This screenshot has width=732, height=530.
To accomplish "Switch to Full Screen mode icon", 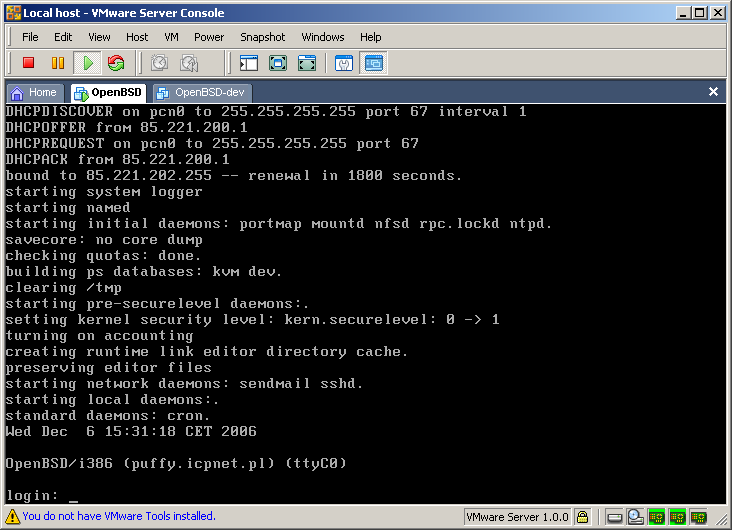I will [278, 63].
